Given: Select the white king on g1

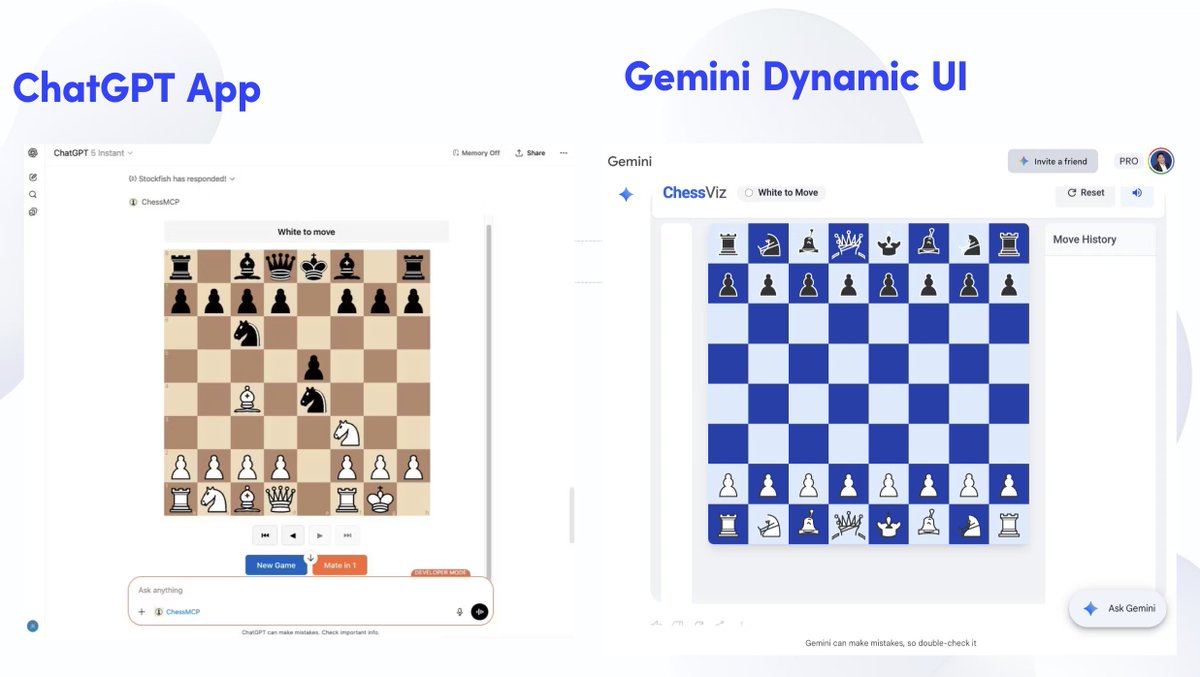Looking at the screenshot, I should [x=380, y=499].
